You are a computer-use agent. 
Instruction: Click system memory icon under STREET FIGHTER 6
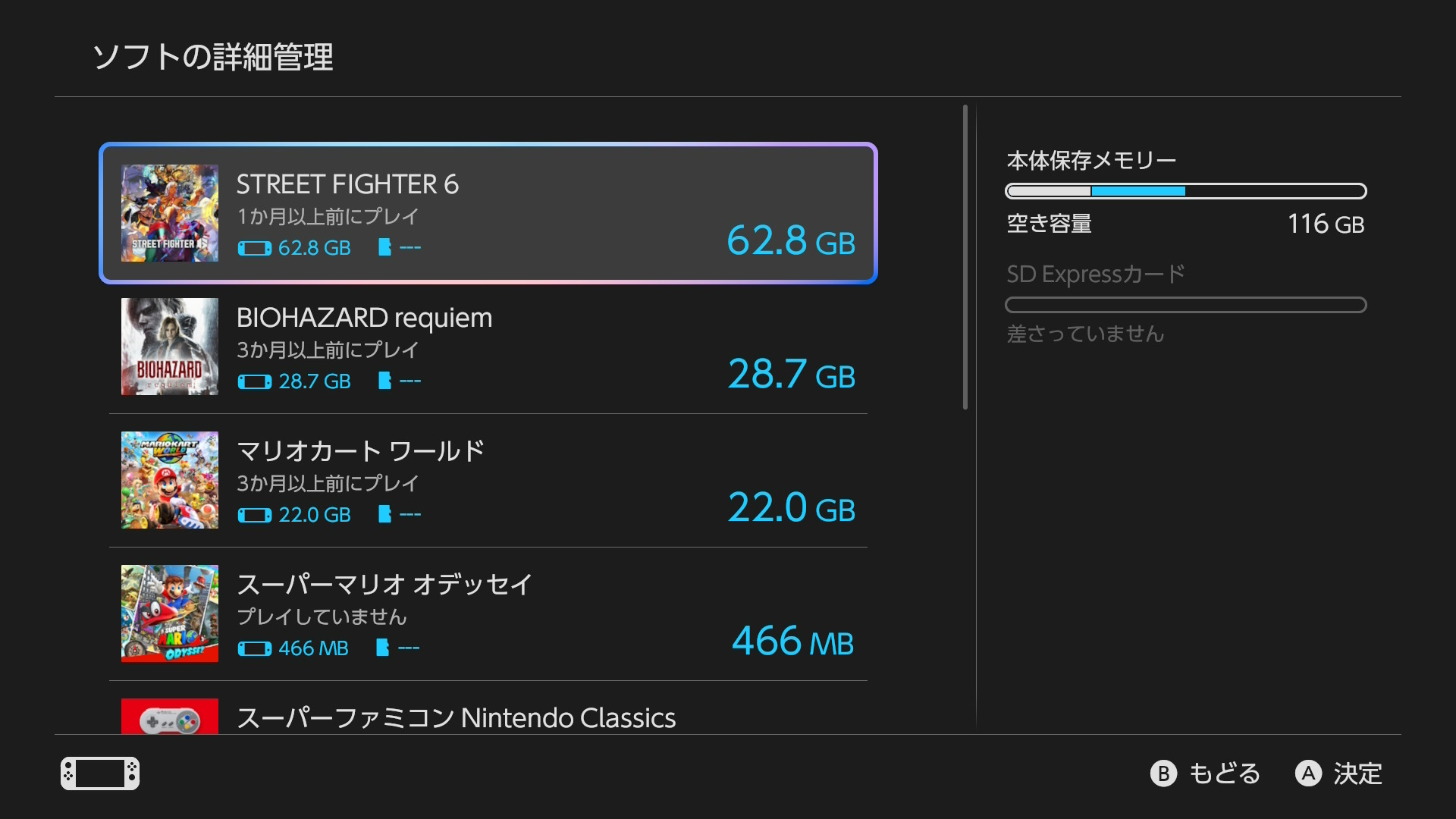click(254, 248)
